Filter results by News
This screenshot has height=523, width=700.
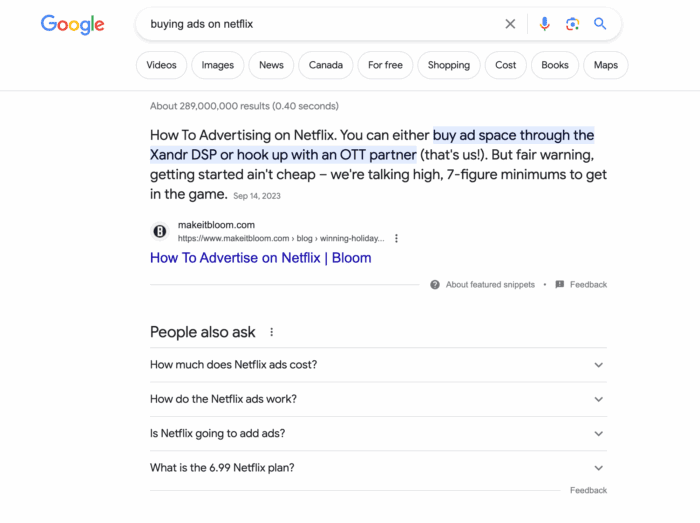click(x=271, y=65)
